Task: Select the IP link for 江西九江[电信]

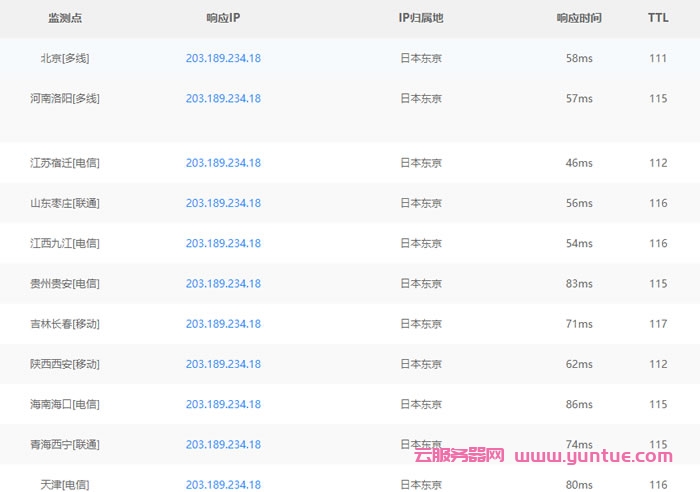Action: 223,243
